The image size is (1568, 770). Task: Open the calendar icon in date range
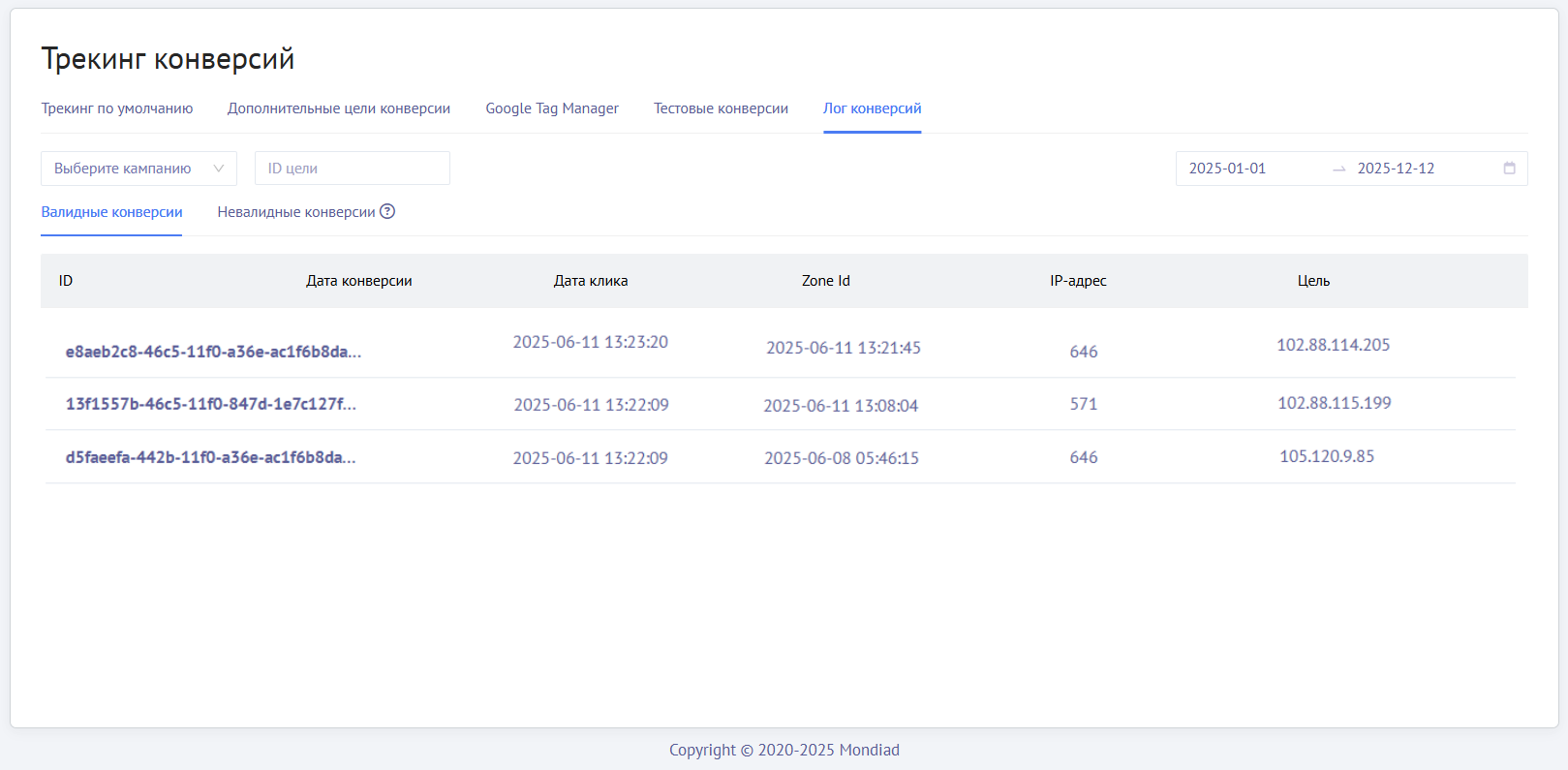pos(1509,169)
